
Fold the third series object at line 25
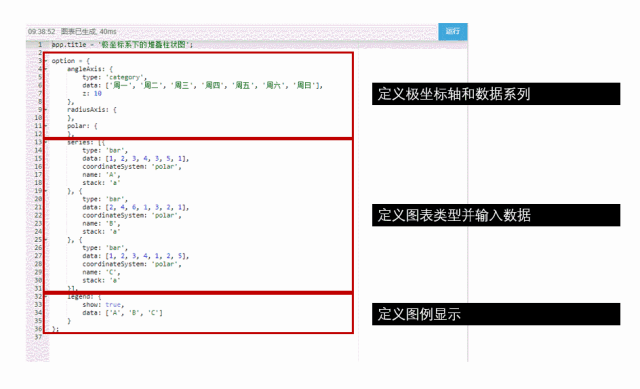click(46, 240)
